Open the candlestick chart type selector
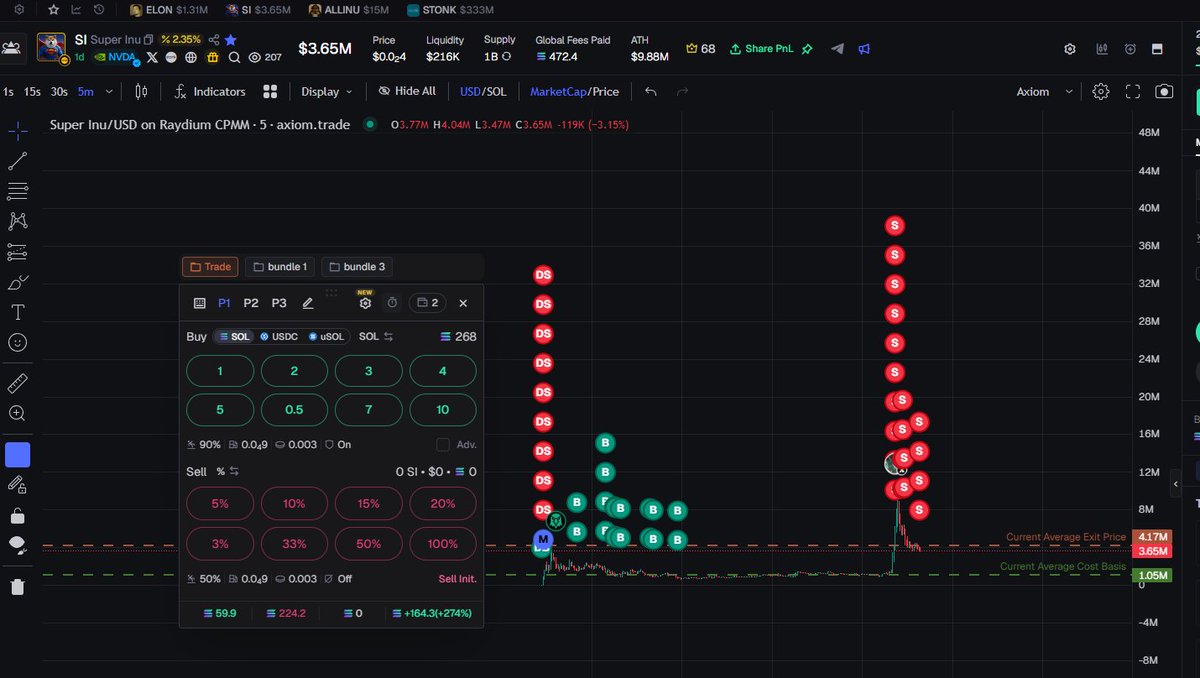1200x678 pixels. (x=141, y=91)
